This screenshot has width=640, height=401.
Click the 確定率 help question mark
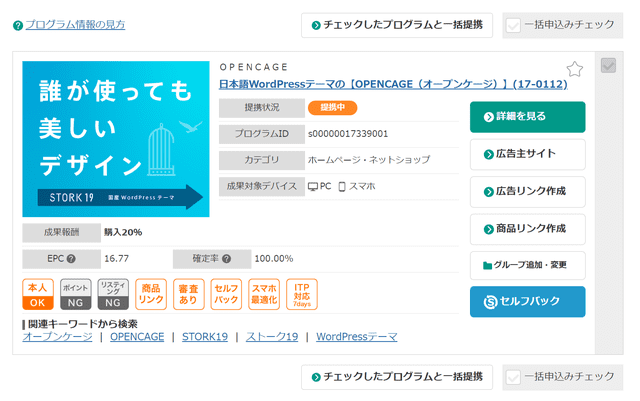(x=227, y=258)
